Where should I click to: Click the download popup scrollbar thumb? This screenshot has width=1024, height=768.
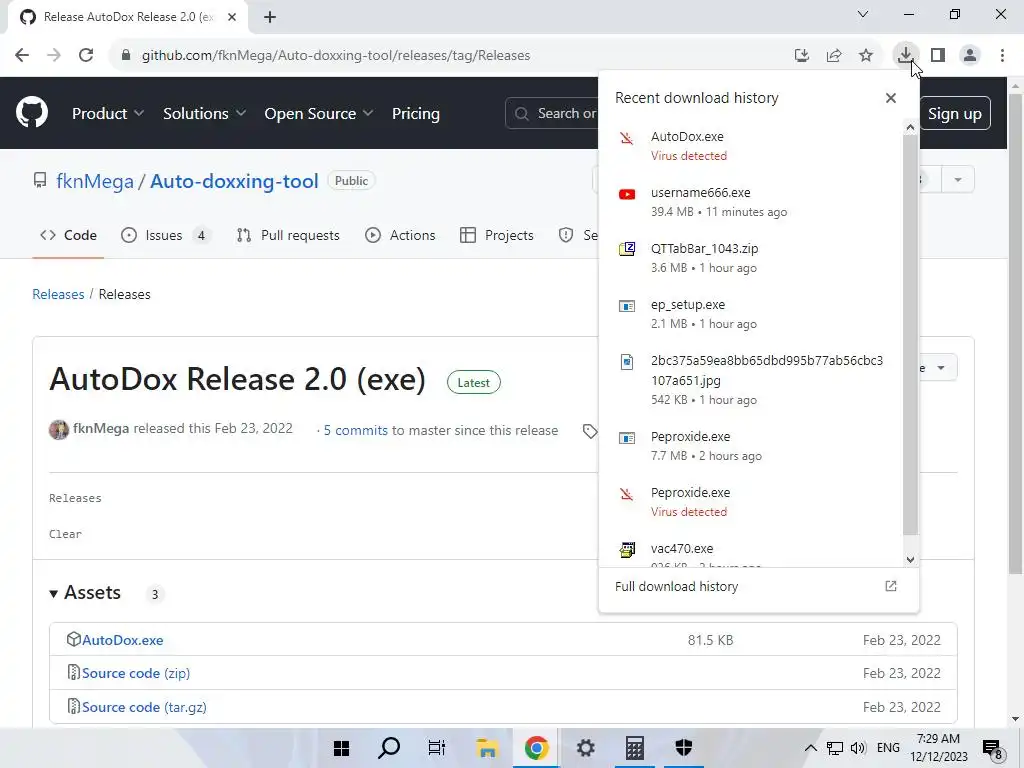910,336
